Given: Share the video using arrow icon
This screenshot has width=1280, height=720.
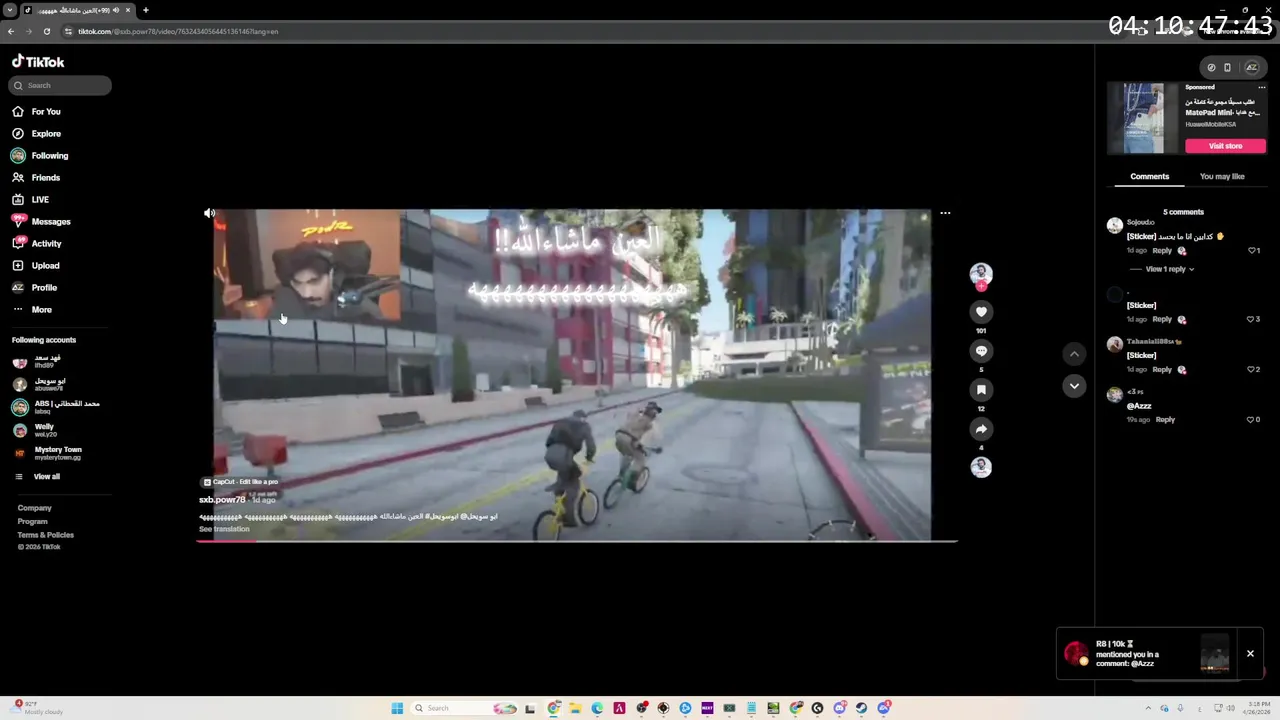Looking at the screenshot, I should [x=981, y=429].
